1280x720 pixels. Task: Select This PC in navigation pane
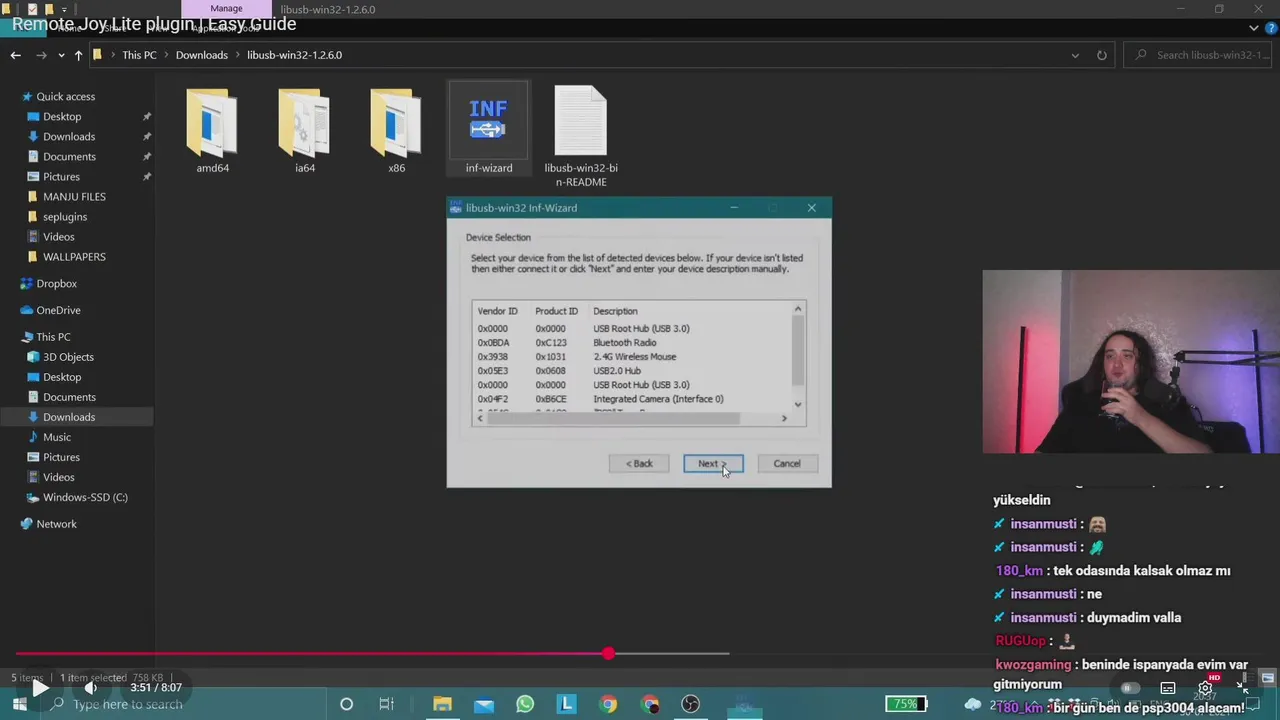[53, 337]
